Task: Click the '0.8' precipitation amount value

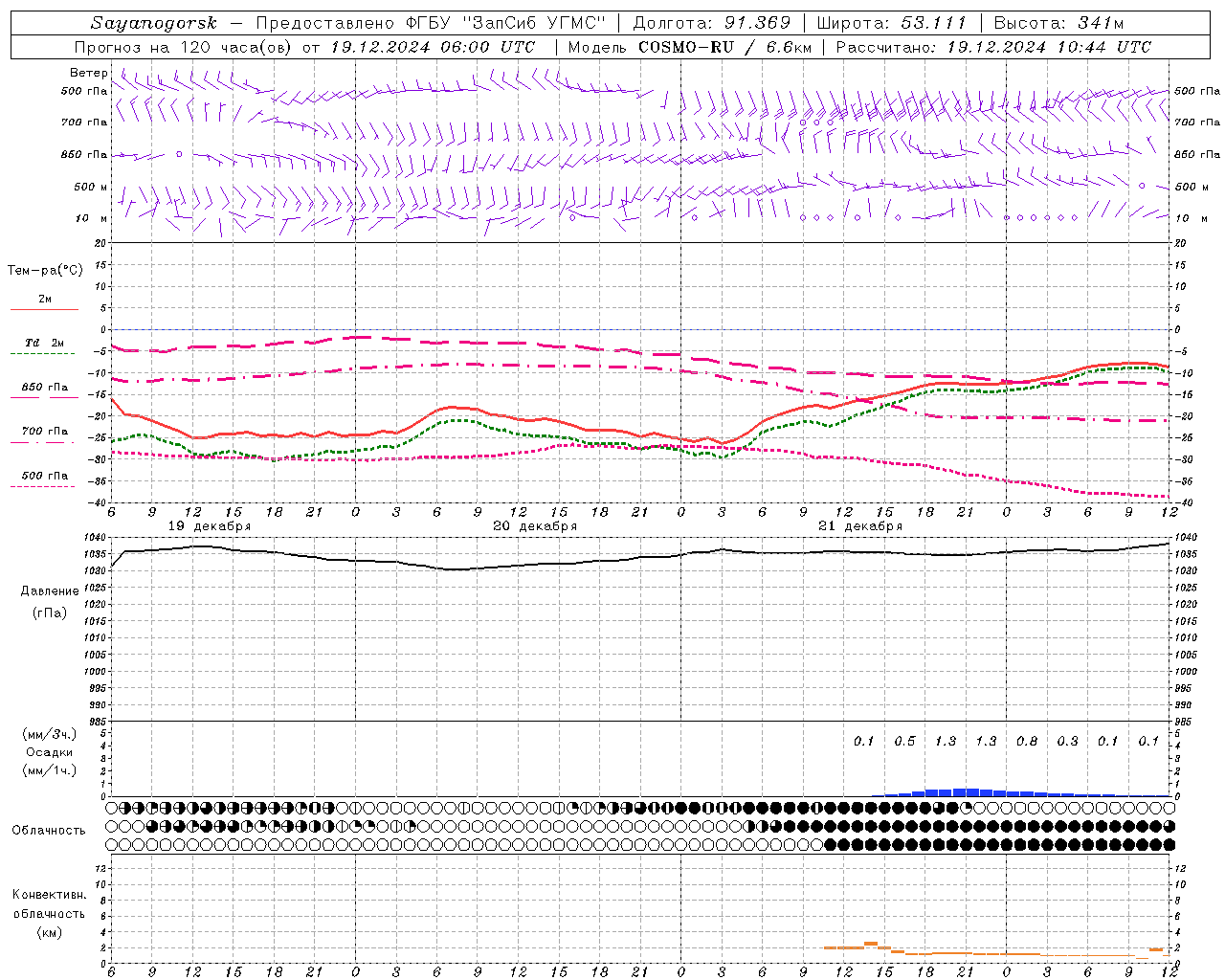Action: click(1027, 742)
